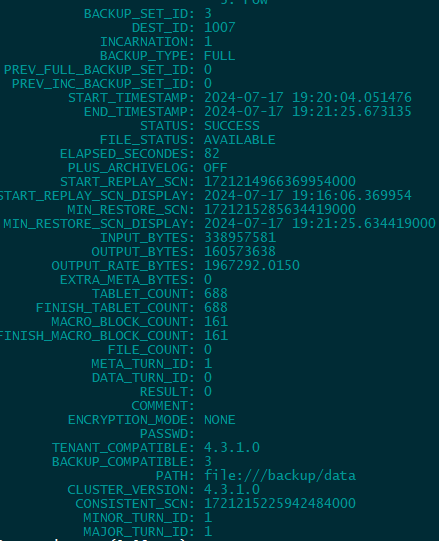Click the DEST_ID value 1007
Viewport: 439px width, 541px height.
(220, 28)
